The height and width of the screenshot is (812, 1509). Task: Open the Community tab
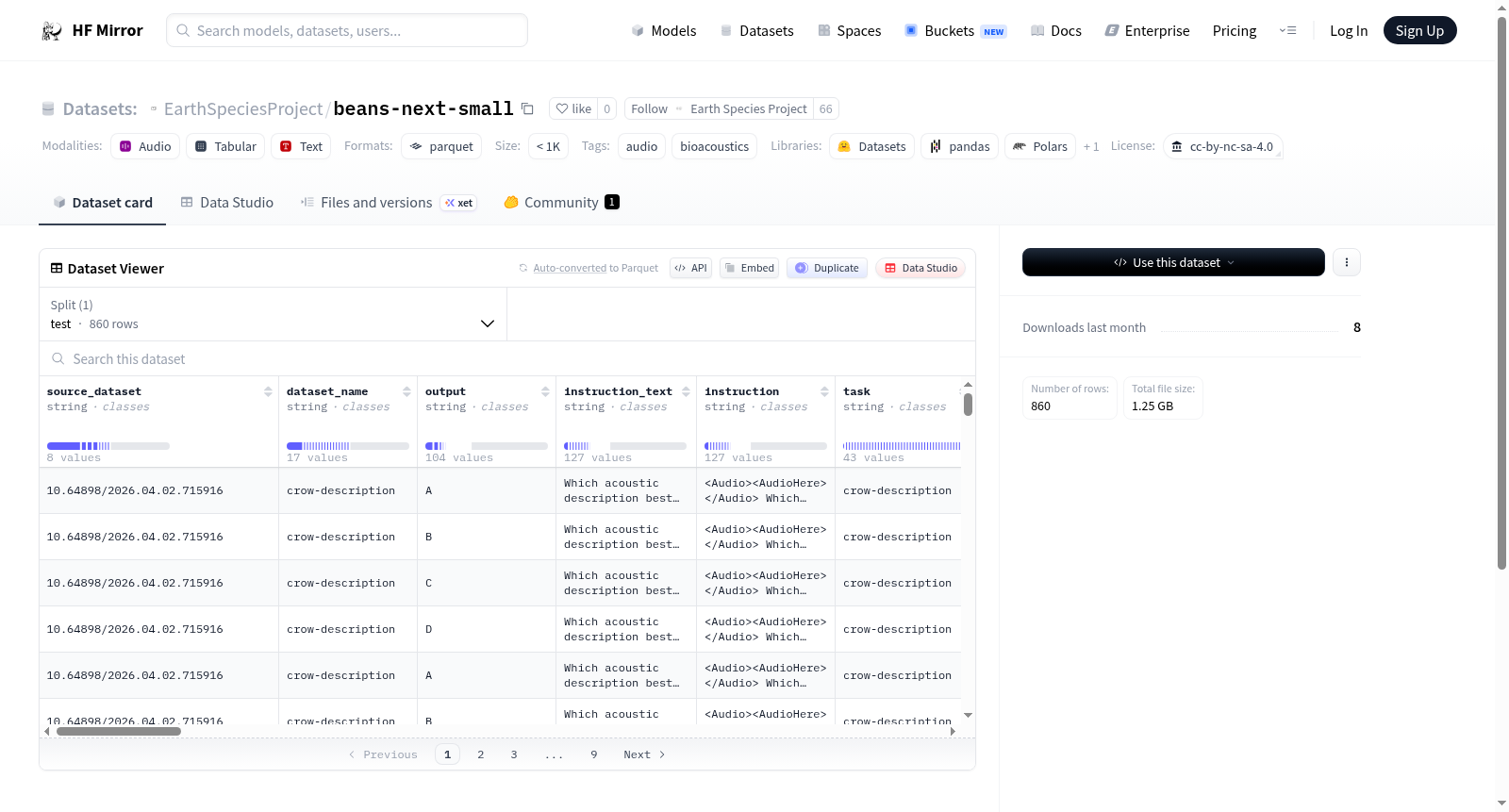561,202
